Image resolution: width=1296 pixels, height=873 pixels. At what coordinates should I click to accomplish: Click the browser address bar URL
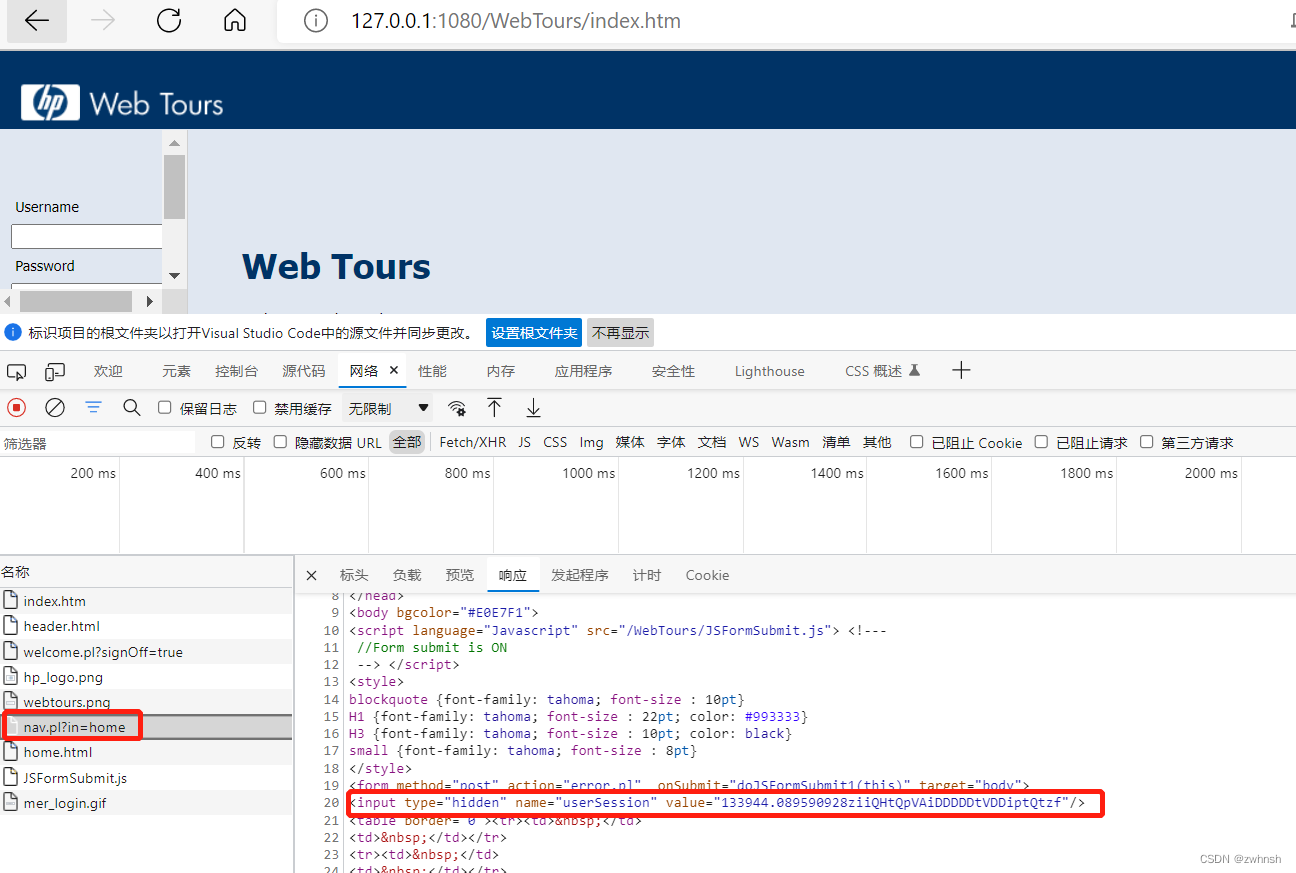(x=515, y=21)
